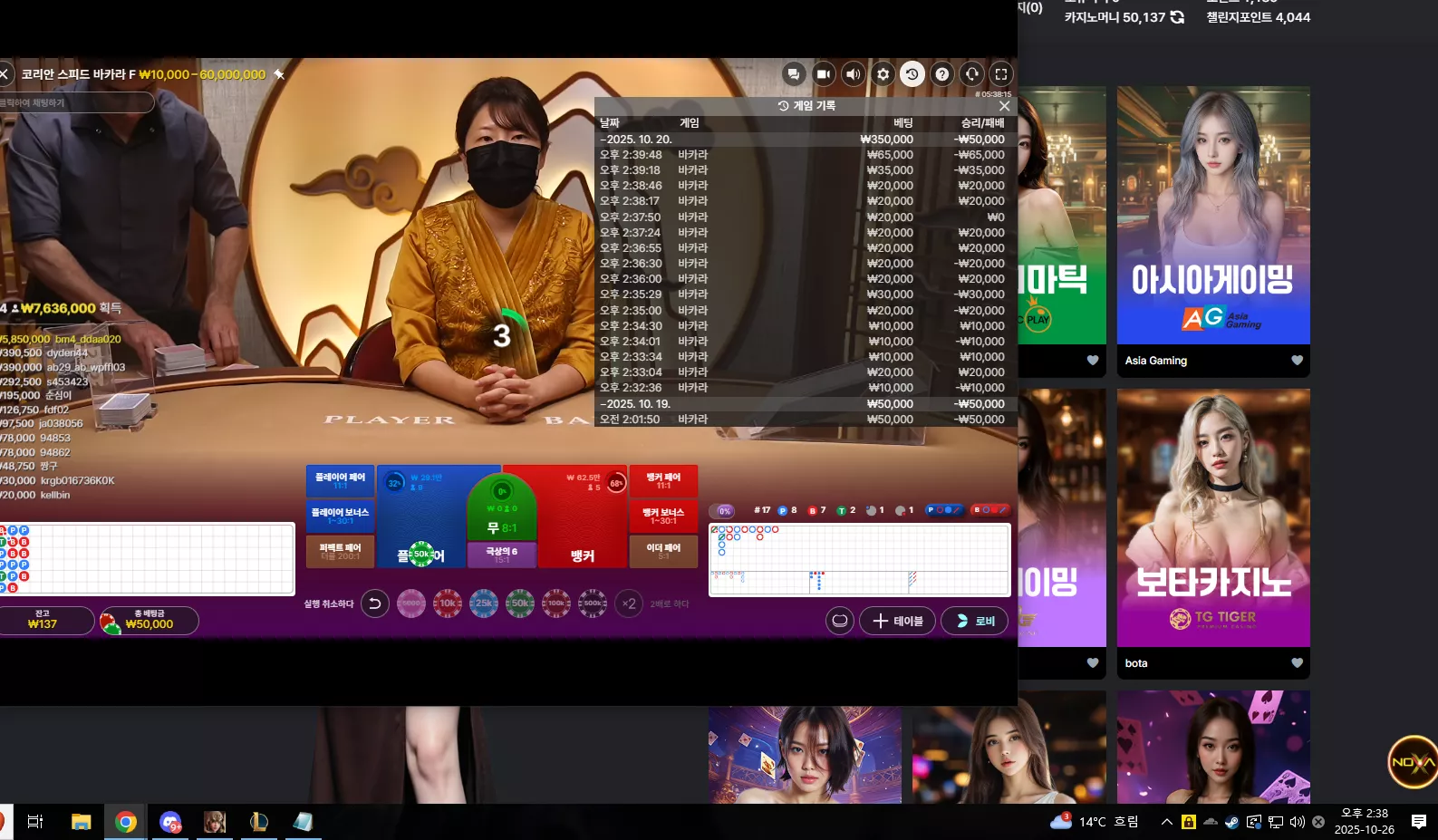The height and width of the screenshot is (840, 1438).
Task: Open the help question mark icon
Action: (x=942, y=74)
